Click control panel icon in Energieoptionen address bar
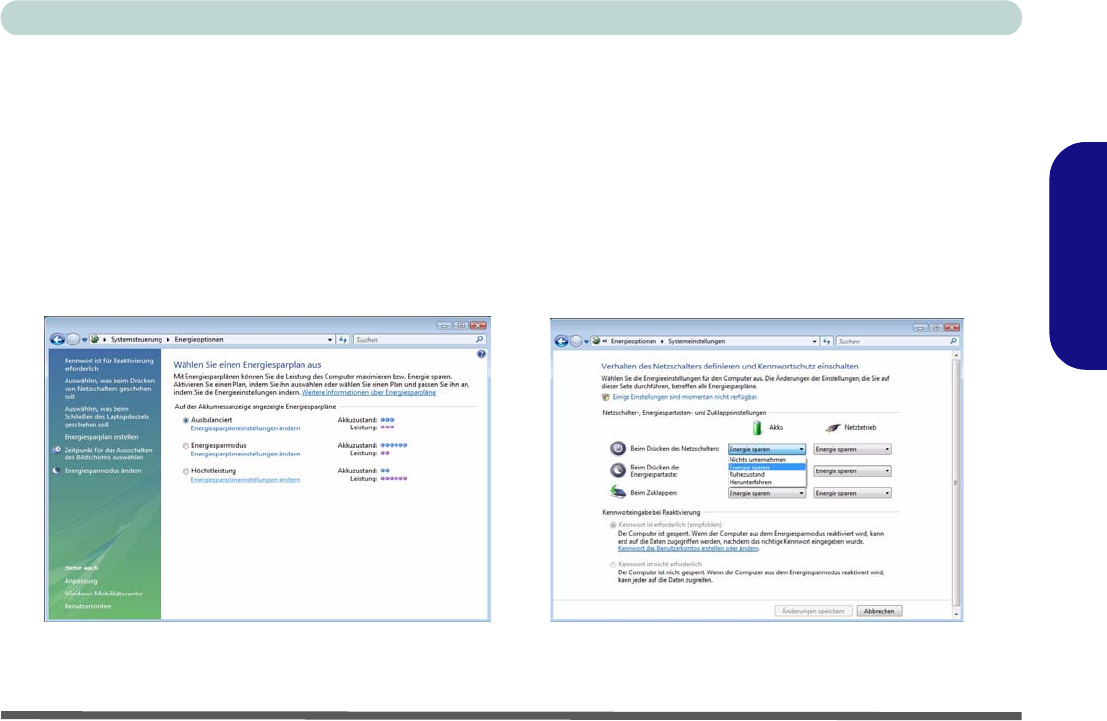 (x=95, y=340)
